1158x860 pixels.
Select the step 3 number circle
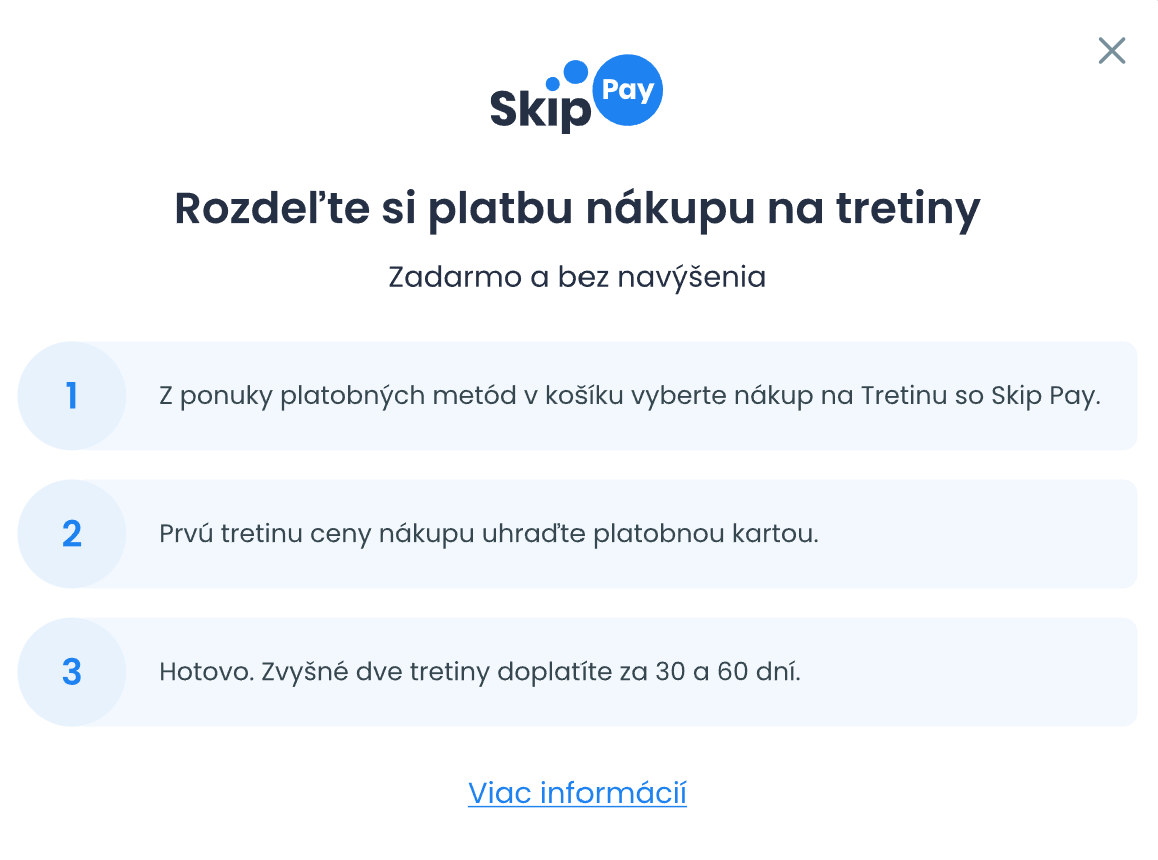[x=72, y=672]
